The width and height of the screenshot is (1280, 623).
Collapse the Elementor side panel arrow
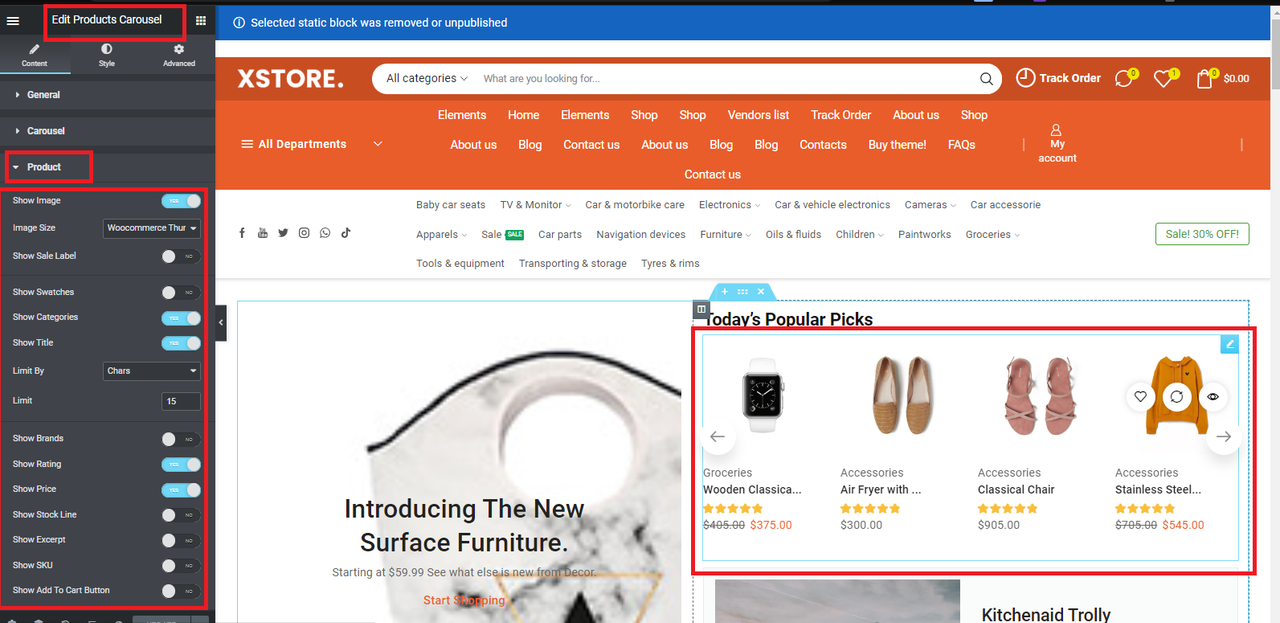[x=221, y=323]
